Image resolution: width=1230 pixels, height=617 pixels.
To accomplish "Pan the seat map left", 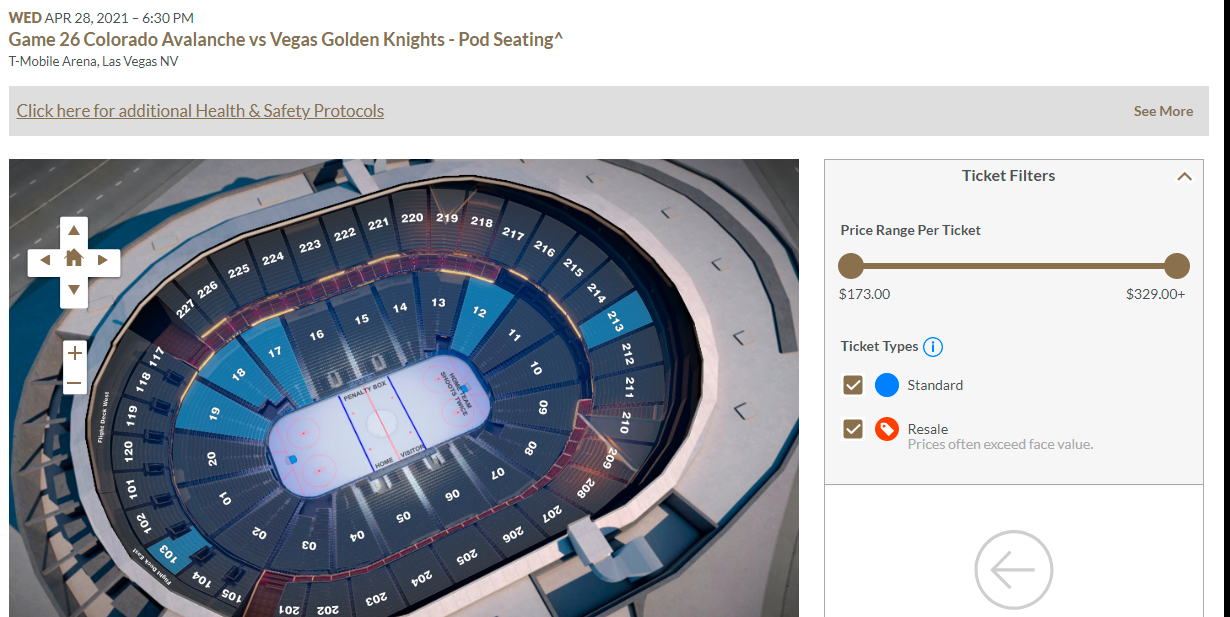I will pyautogui.click(x=44, y=260).
